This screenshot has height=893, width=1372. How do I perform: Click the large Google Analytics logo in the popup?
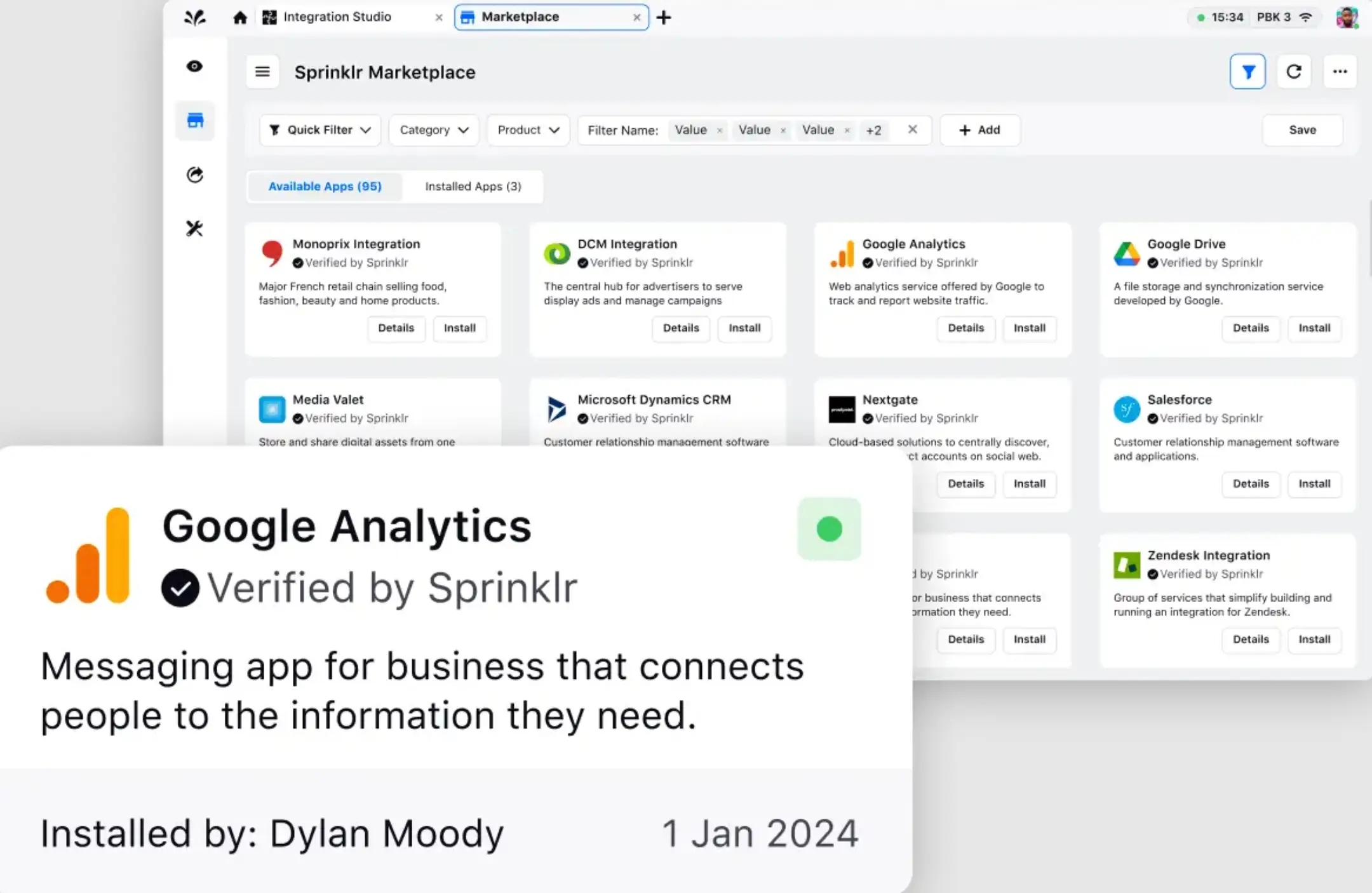click(x=88, y=556)
